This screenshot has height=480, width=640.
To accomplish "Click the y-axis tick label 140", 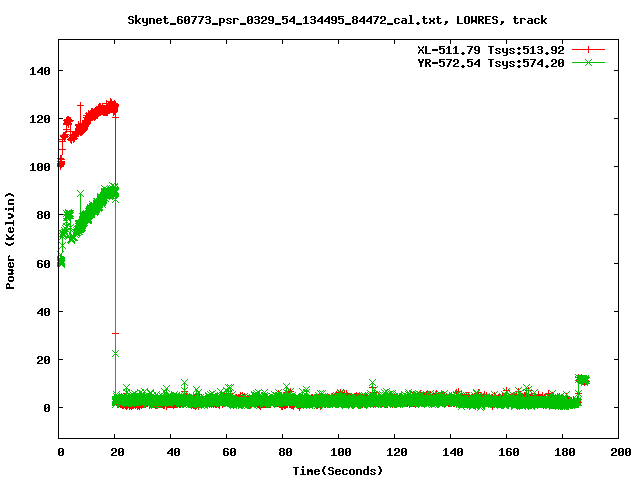I will 40,71.
